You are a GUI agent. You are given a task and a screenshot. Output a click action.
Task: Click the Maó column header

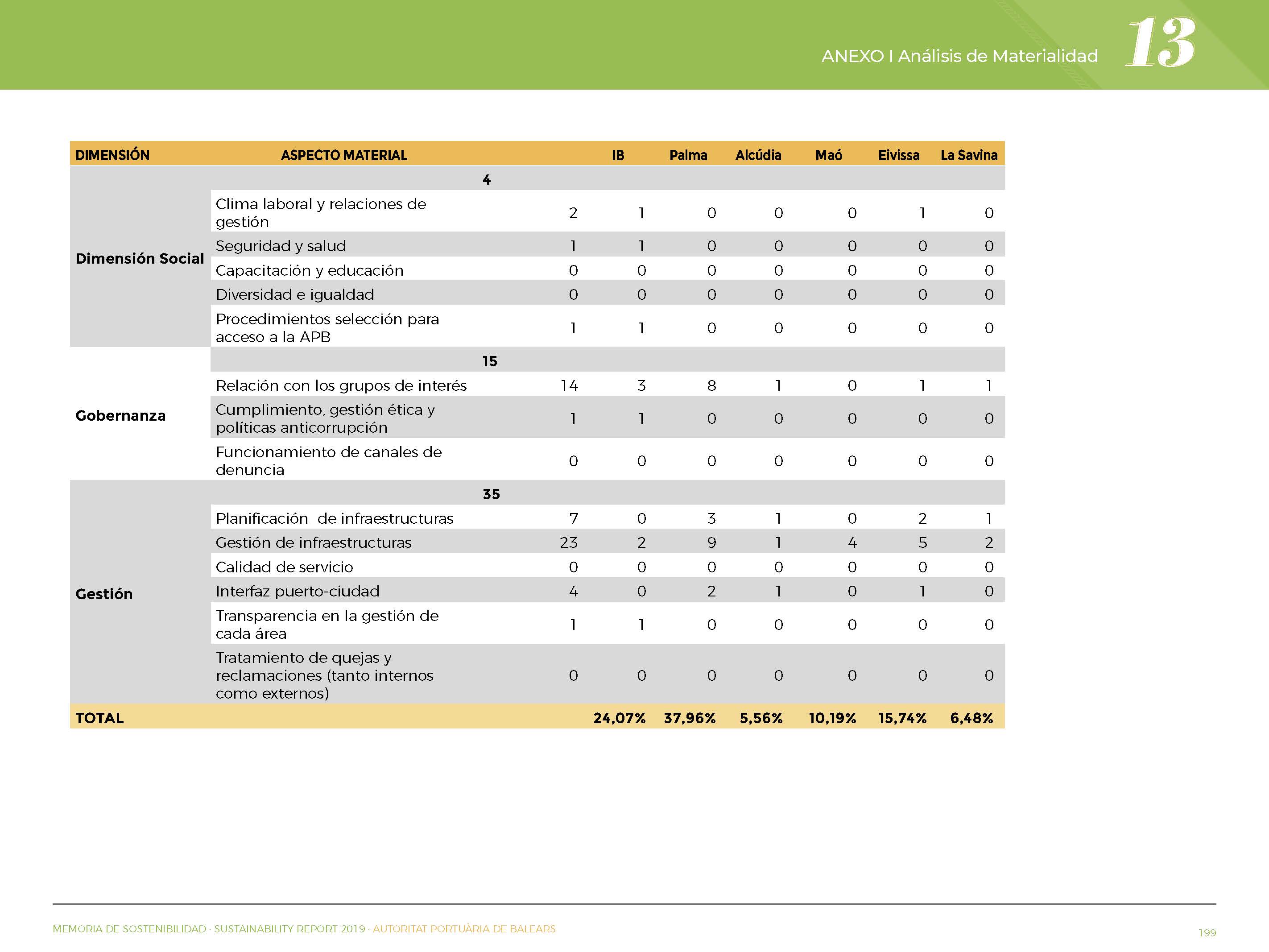point(828,155)
